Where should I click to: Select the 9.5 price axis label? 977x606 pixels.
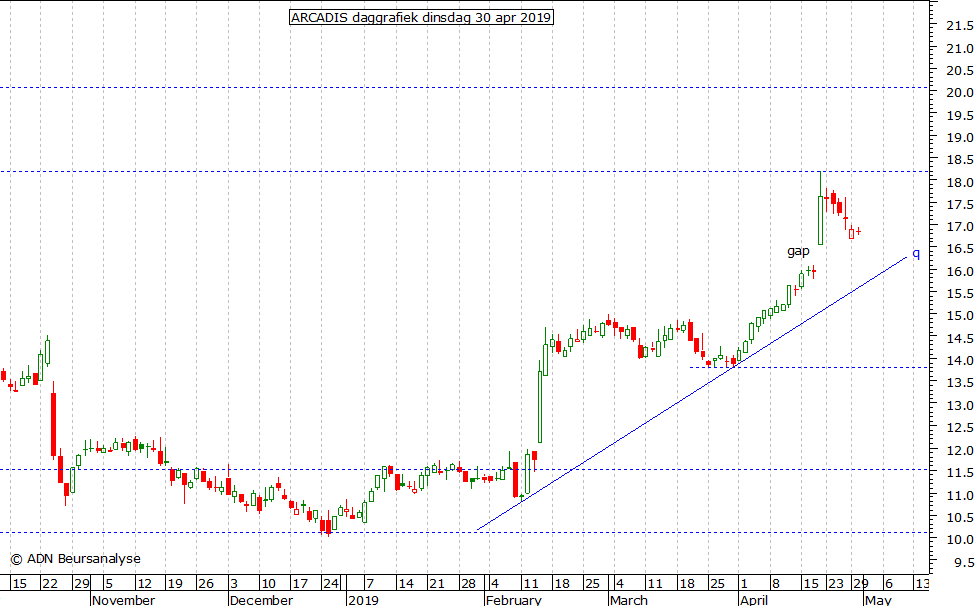point(963,562)
